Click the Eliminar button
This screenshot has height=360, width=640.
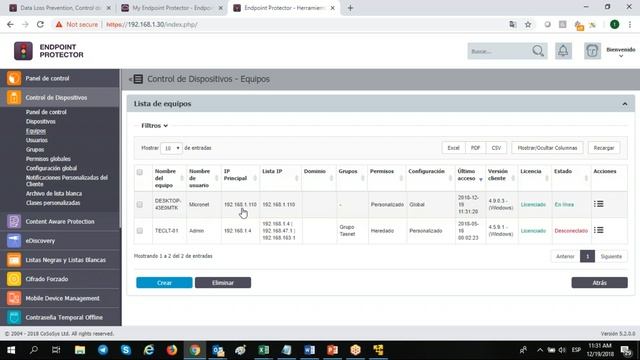pyautogui.click(x=223, y=282)
